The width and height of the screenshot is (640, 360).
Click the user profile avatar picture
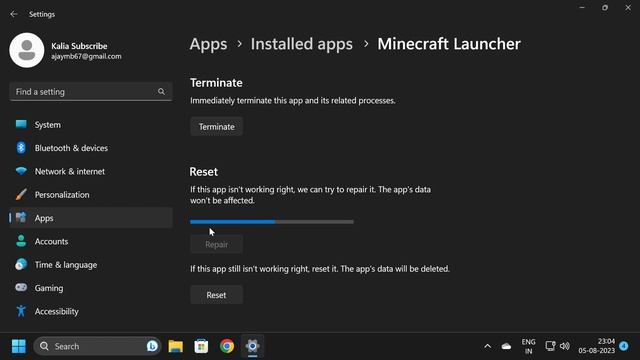[x=27, y=50]
